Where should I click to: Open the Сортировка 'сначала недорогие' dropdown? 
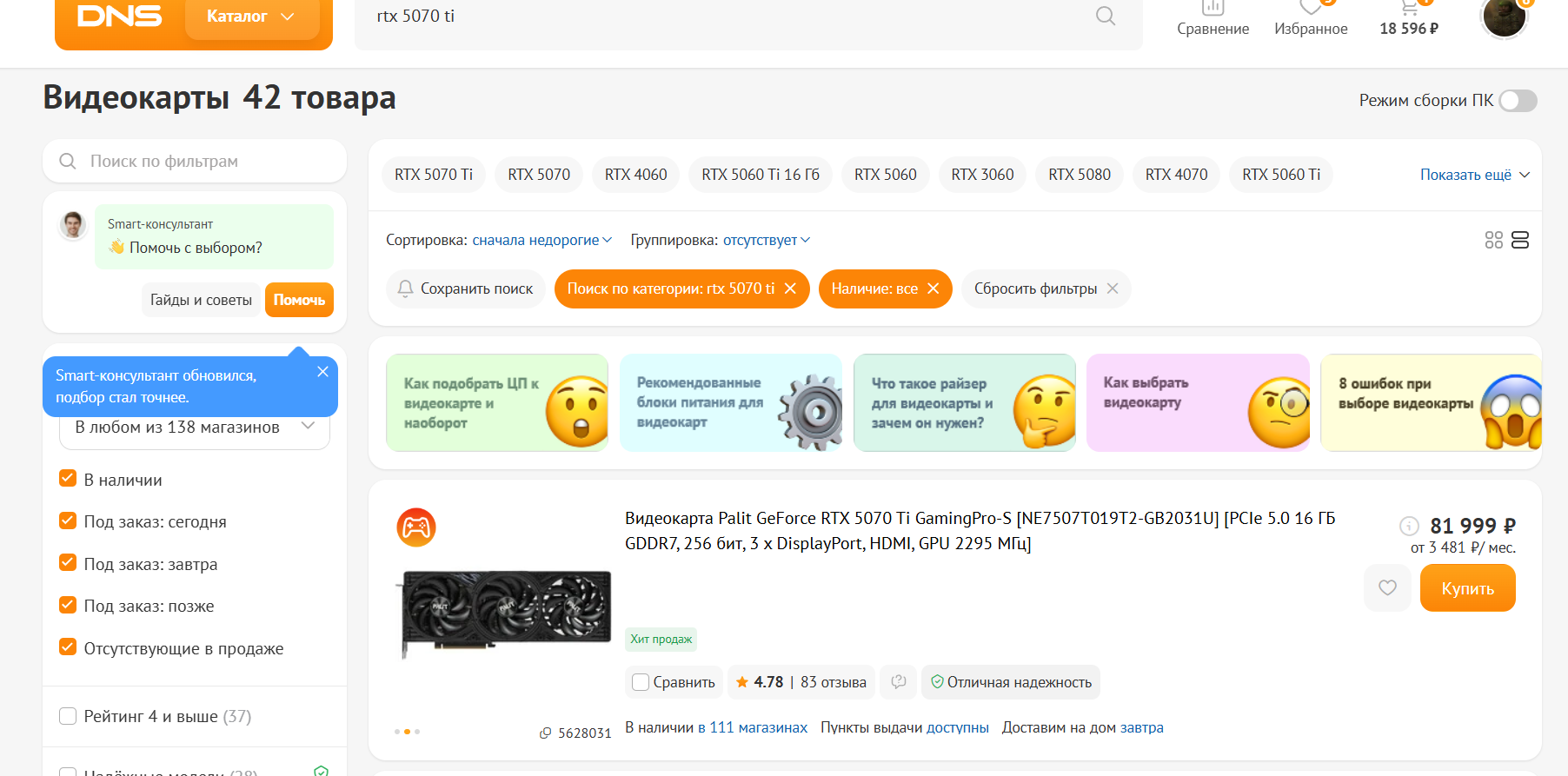541,240
